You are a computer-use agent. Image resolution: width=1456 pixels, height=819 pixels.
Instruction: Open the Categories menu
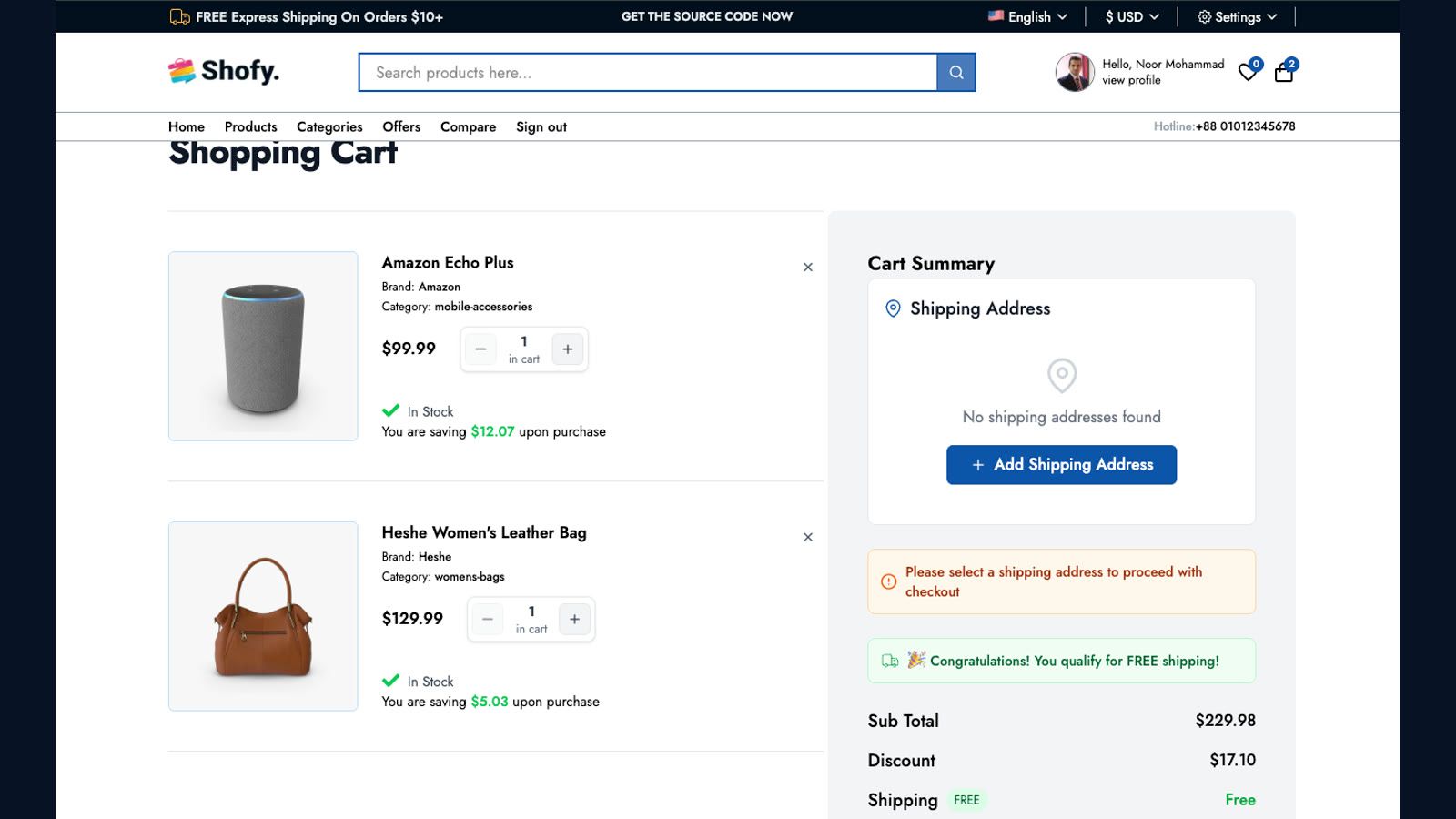point(329,126)
